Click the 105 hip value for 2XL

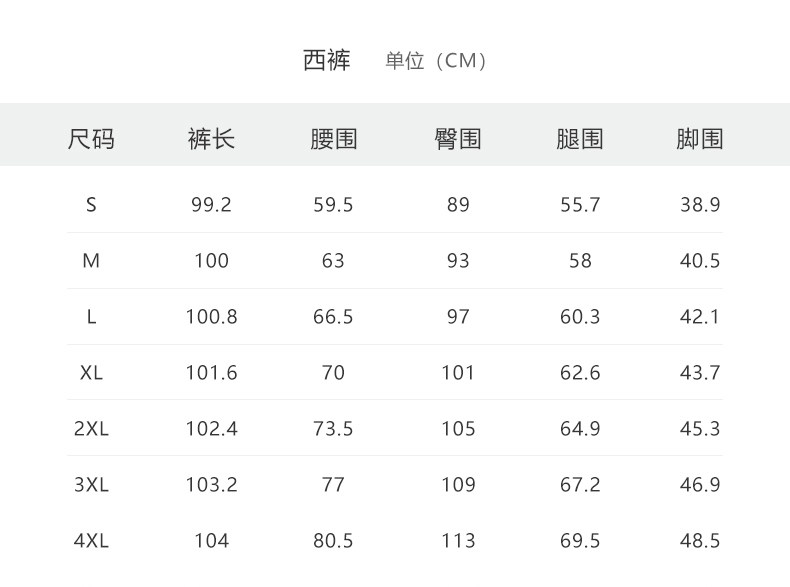click(458, 429)
